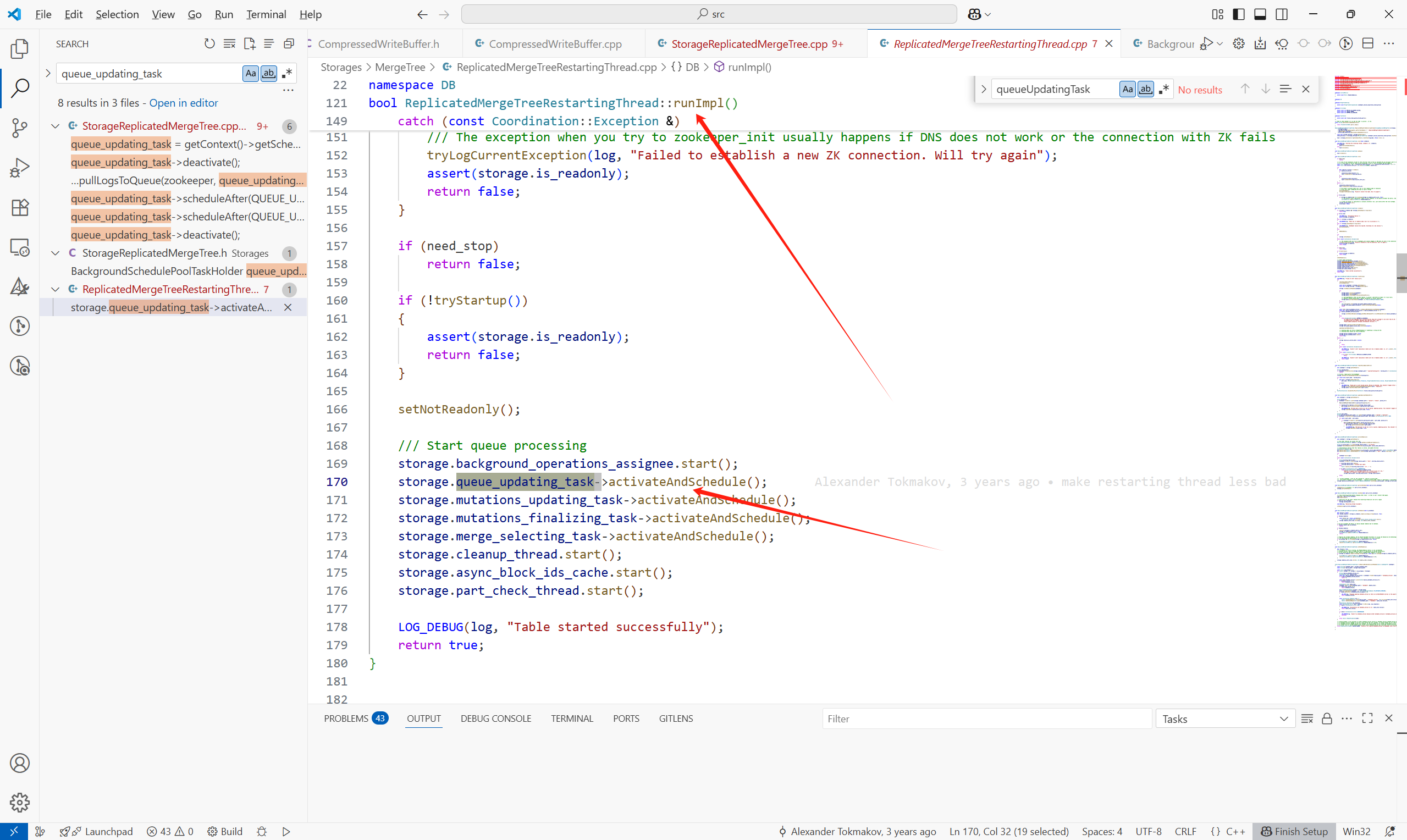Maximize the bottom panel size
This screenshot has height=840, width=1407.
click(x=1367, y=719)
